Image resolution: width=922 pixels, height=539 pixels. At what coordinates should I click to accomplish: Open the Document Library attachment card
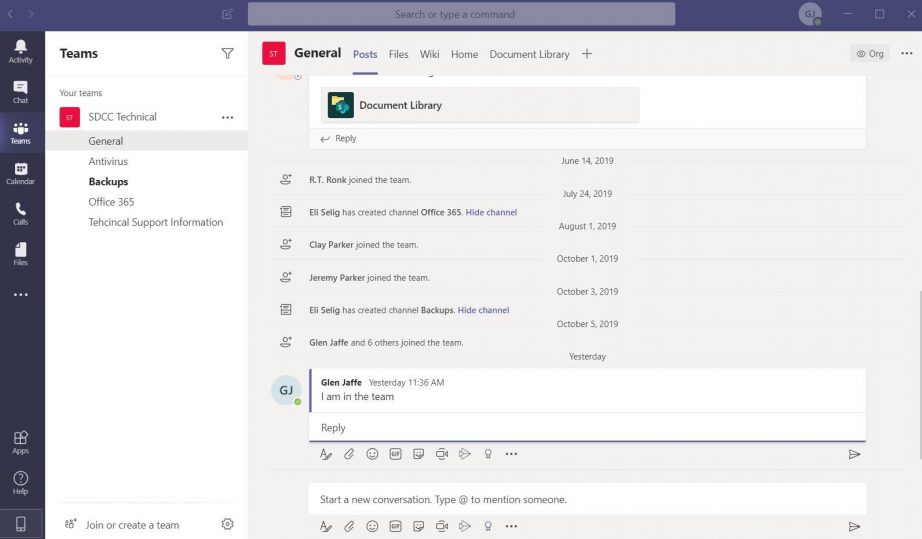(x=479, y=105)
